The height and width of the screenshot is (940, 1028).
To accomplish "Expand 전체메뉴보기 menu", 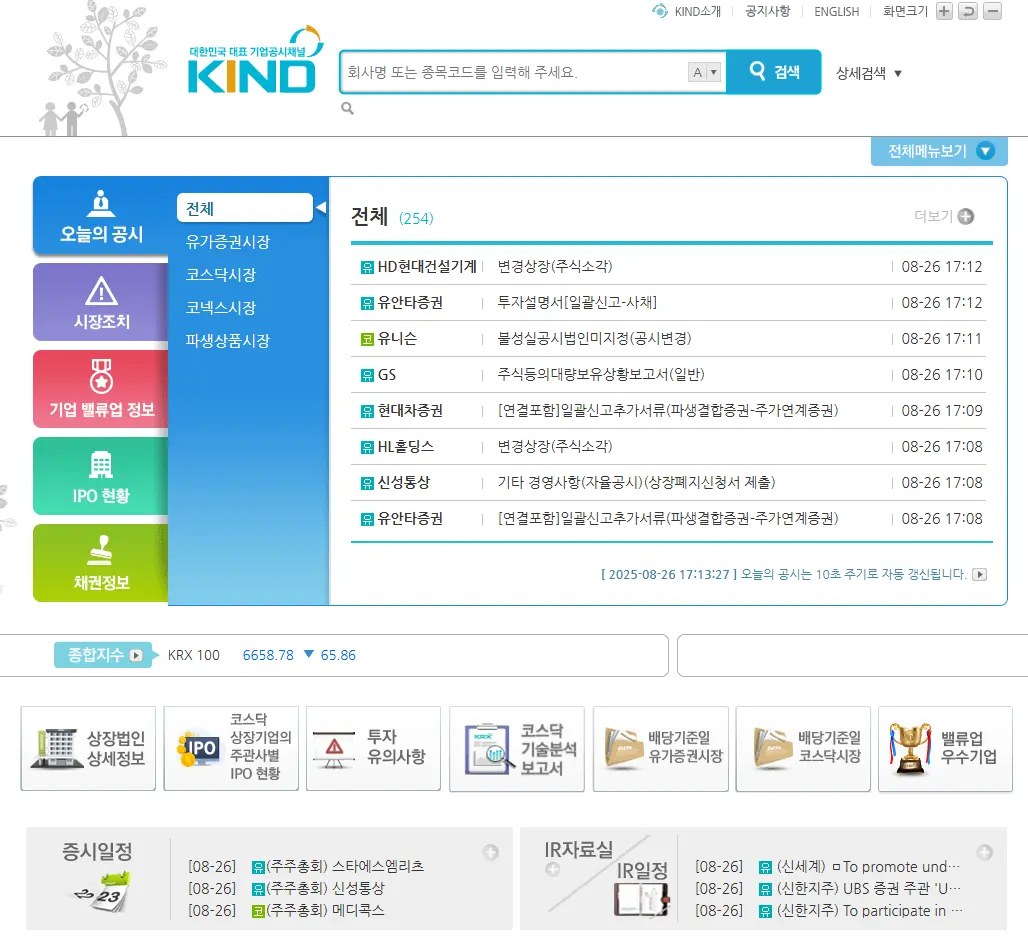I will (x=939, y=151).
